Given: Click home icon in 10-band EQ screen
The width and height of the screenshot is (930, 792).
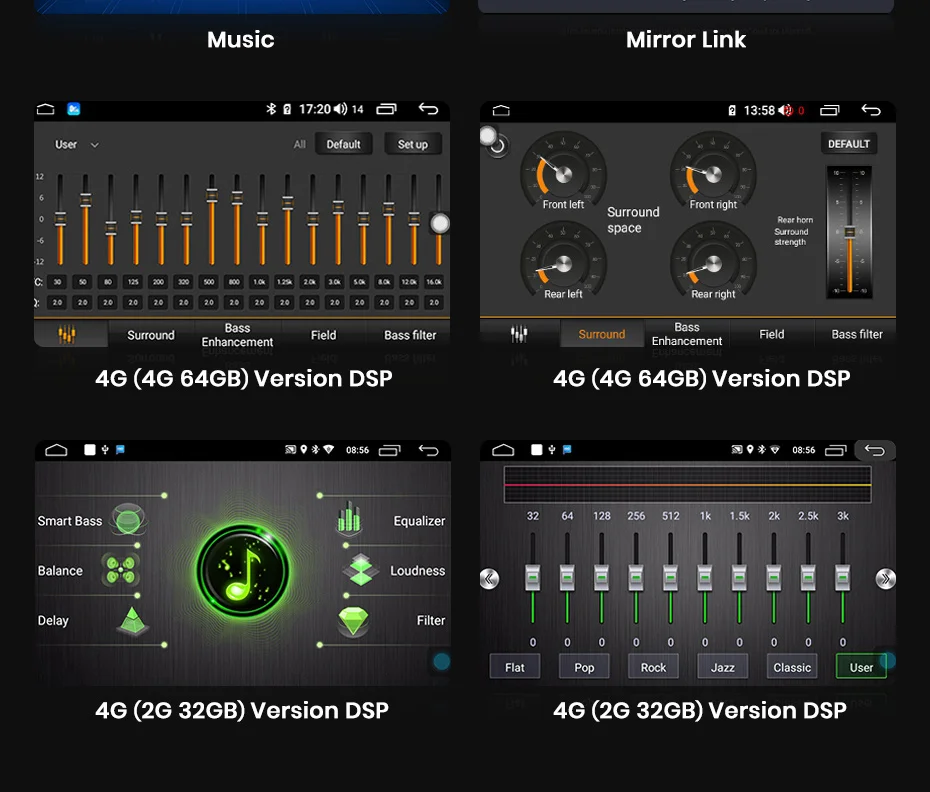Looking at the screenshot, I should 503,450.
